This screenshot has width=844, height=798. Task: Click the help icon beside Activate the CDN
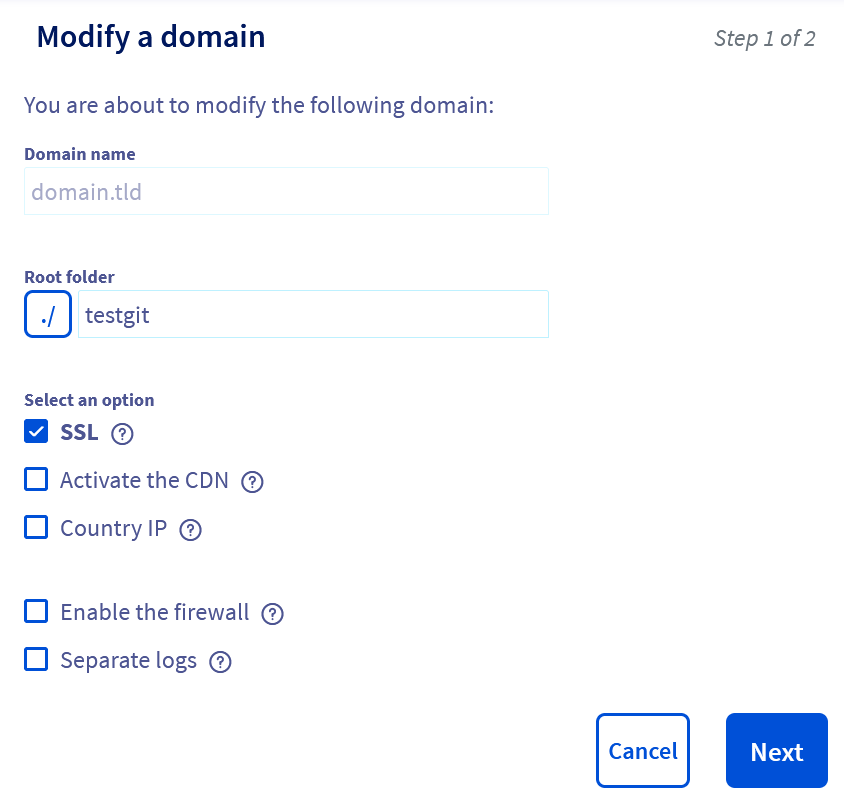point(253,482)
